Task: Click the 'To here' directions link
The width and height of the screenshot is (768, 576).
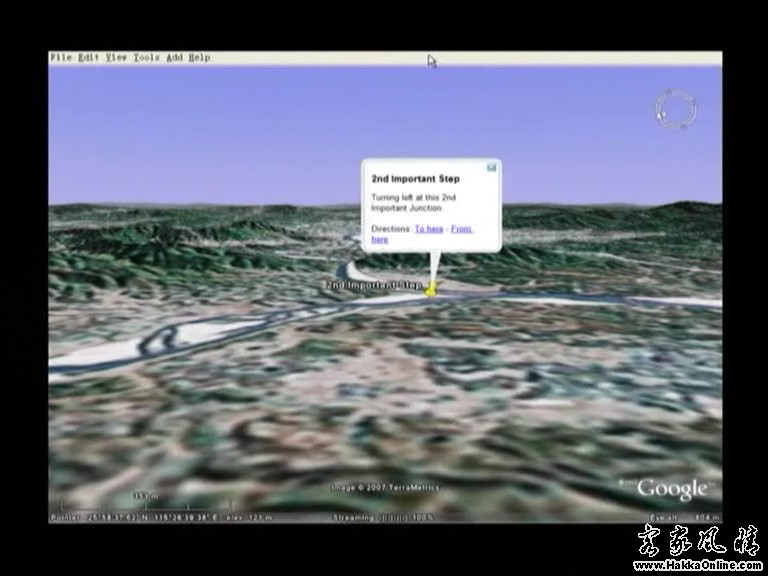Action: [x=429, y=229]
